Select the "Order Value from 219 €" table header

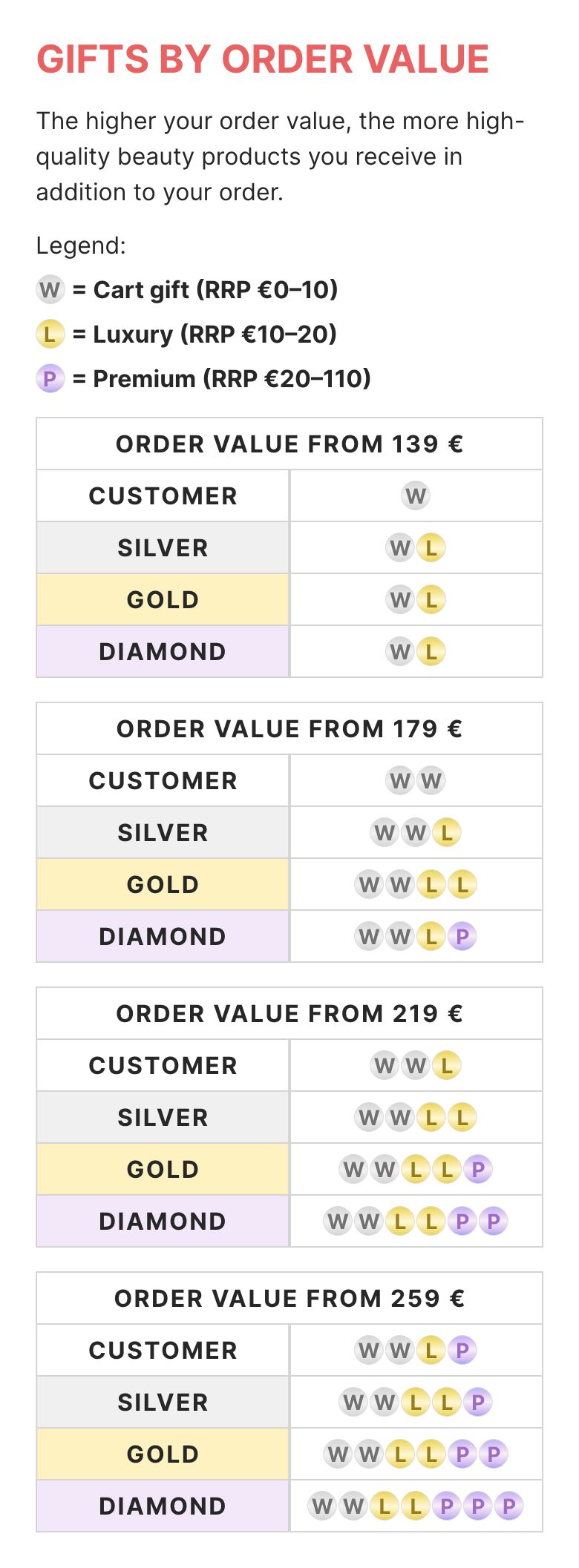[289, 1013]
